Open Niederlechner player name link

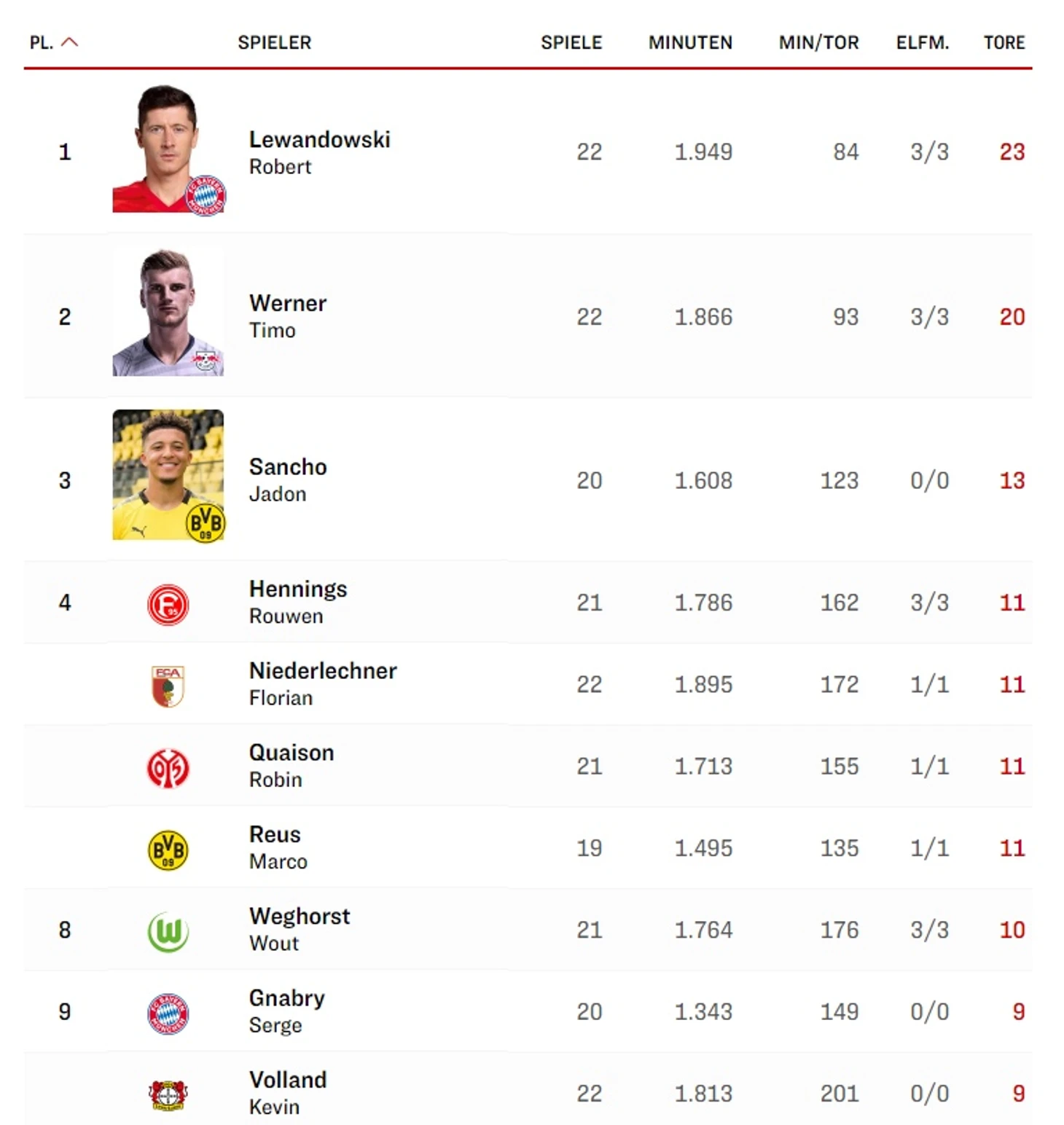[323, 671]
